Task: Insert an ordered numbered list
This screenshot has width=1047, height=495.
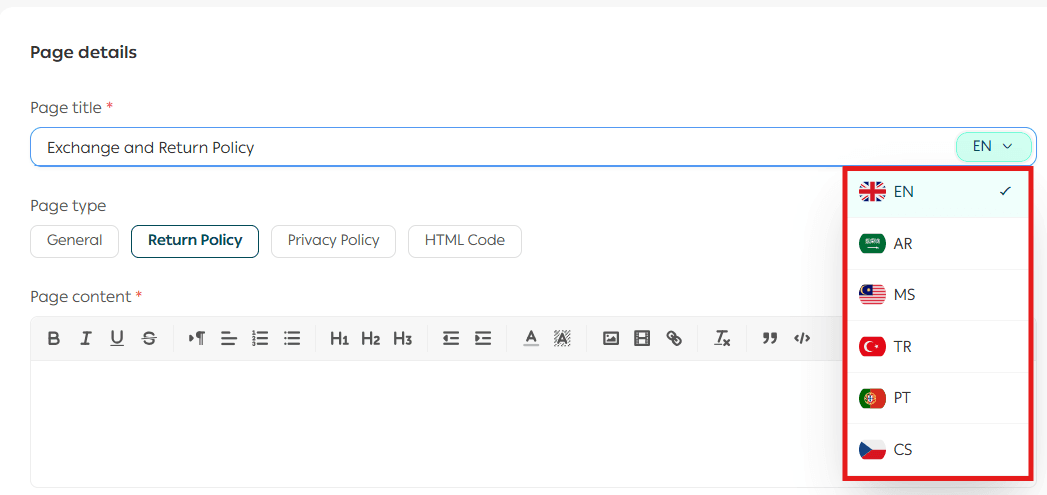Action: [260, 339]
